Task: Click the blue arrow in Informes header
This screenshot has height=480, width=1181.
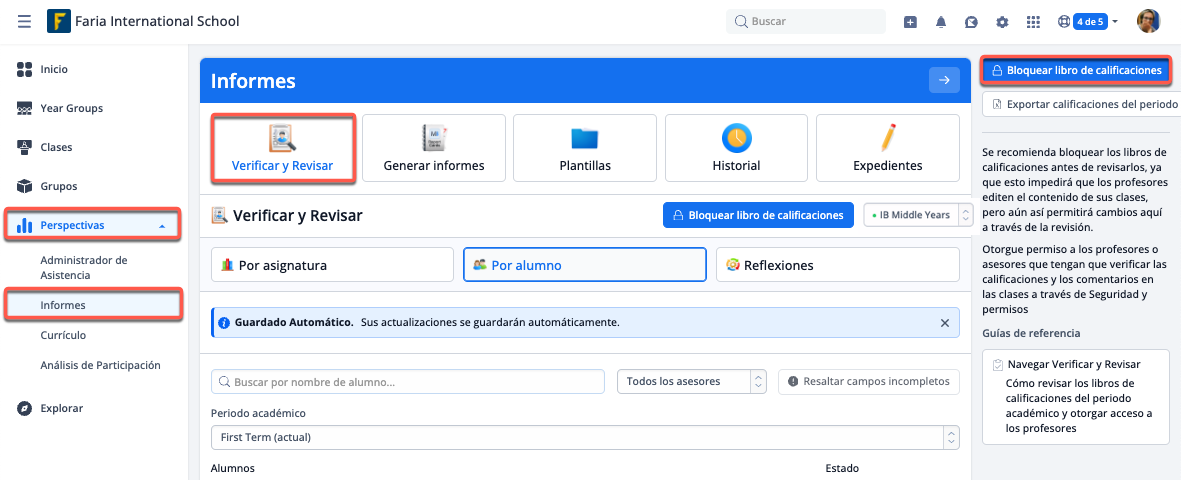Action: tap(944, 81)
